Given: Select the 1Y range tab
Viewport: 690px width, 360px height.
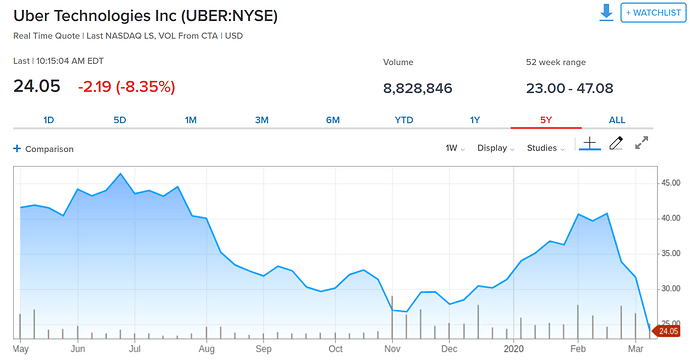Looking at the screenshot, I should (x=475, y=120).
